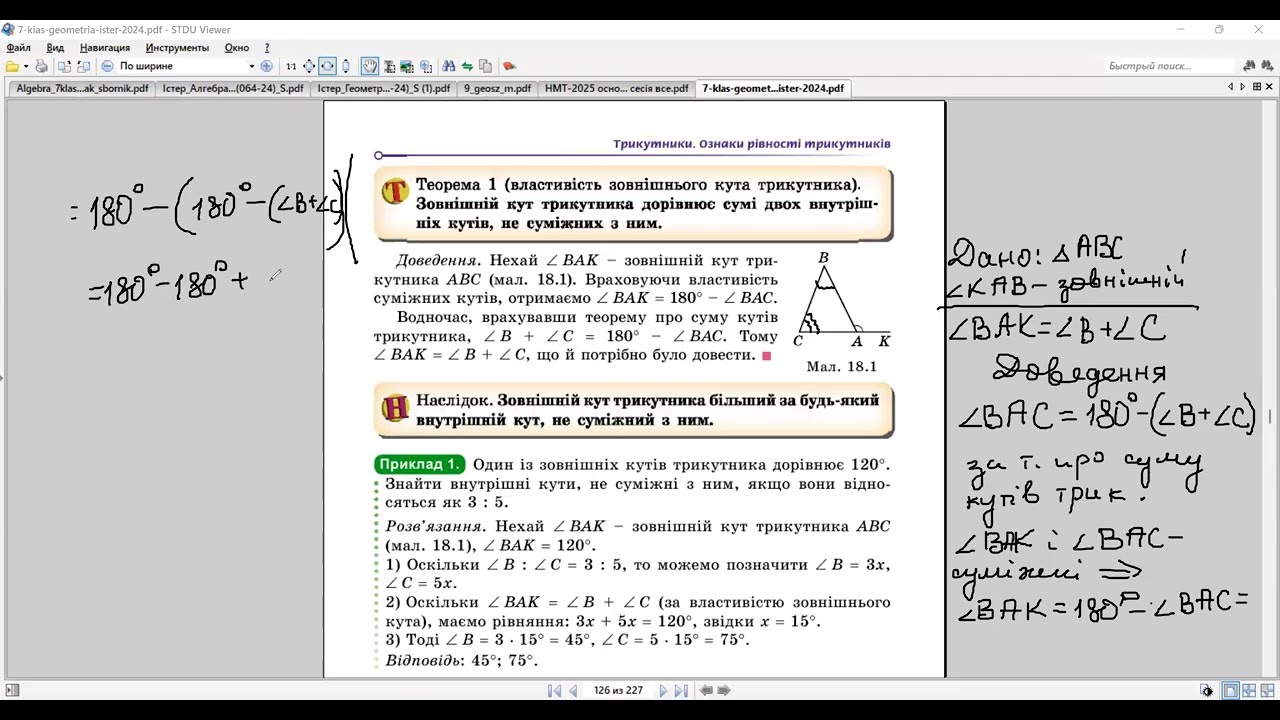Image resolution: width=1280 pixels, height=720 pixels.
Task: Click the 'Наслідок.' corollary text
Action: pyautogui.click(x=453, y=400)
